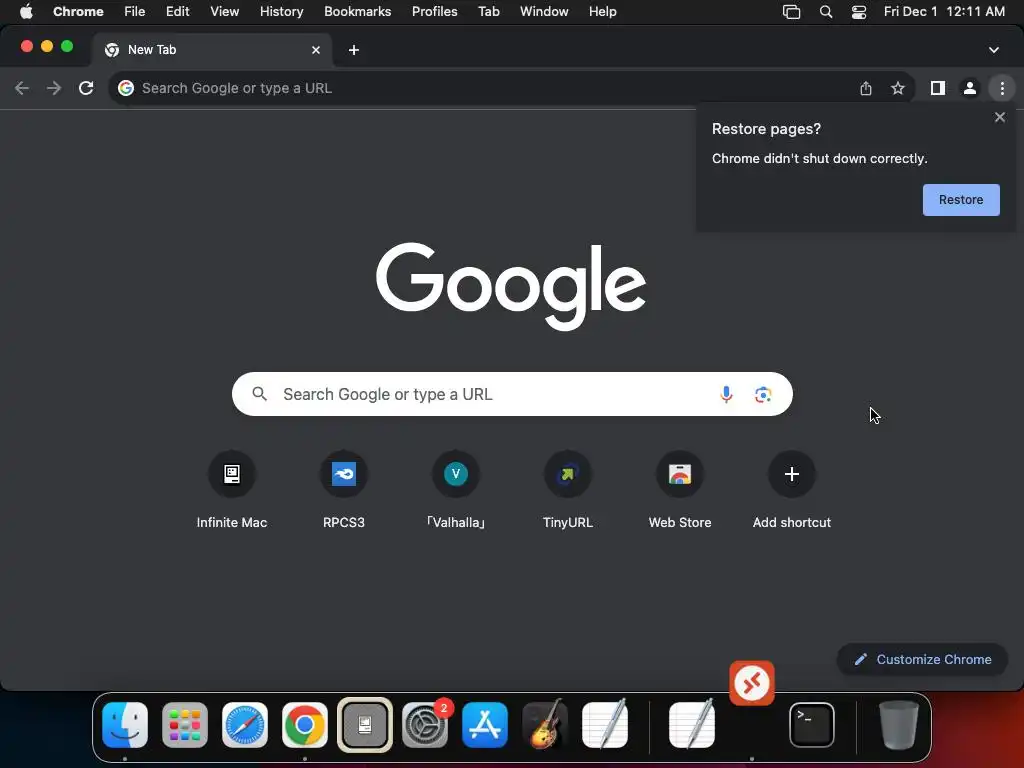The height and width of the screenshot is (768, 1024).
Task: Click Restore to reopen pages
Action: (x=961, y=200)
